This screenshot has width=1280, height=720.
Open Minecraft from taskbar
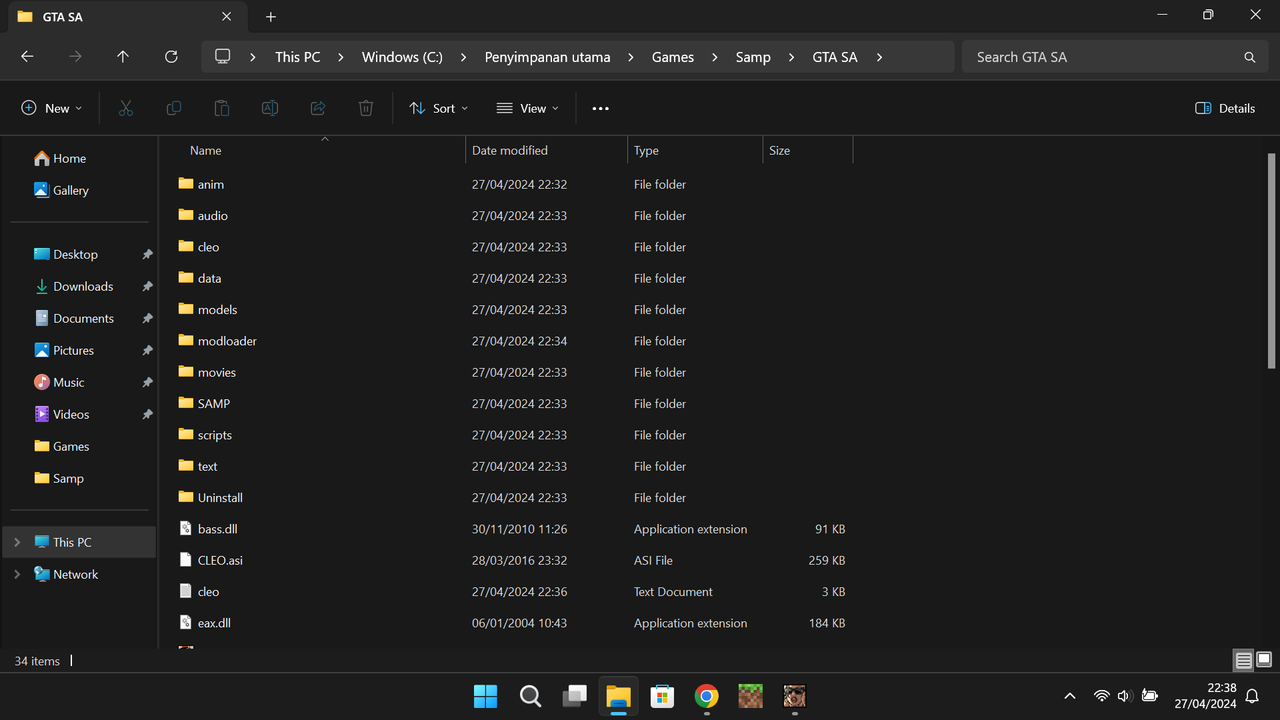point(750,696)
